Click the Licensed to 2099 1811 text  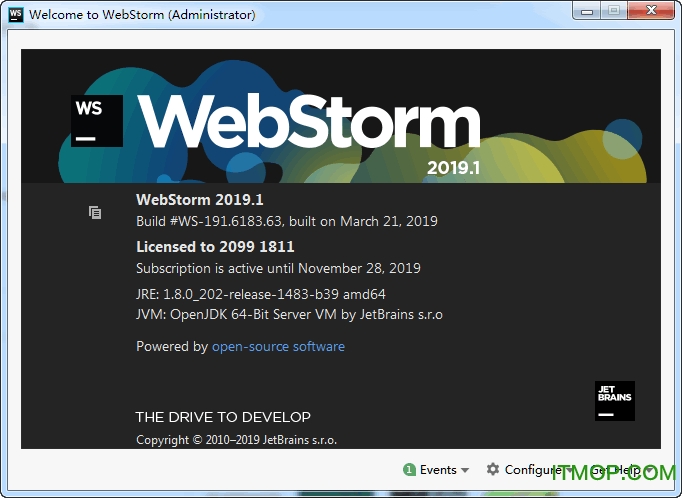pyautogui.click(x=215, y=247)
